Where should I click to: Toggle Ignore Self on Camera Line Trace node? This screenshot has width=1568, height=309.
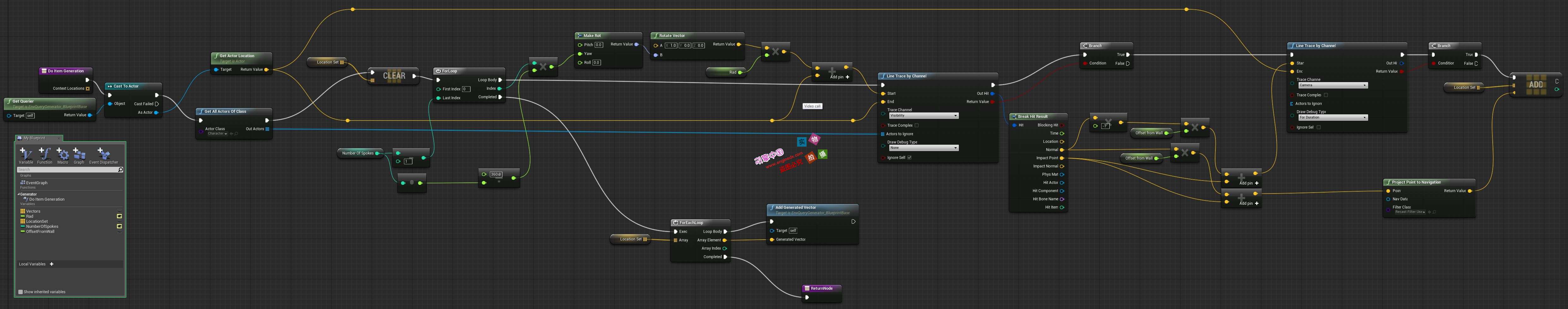[1319, 127]
